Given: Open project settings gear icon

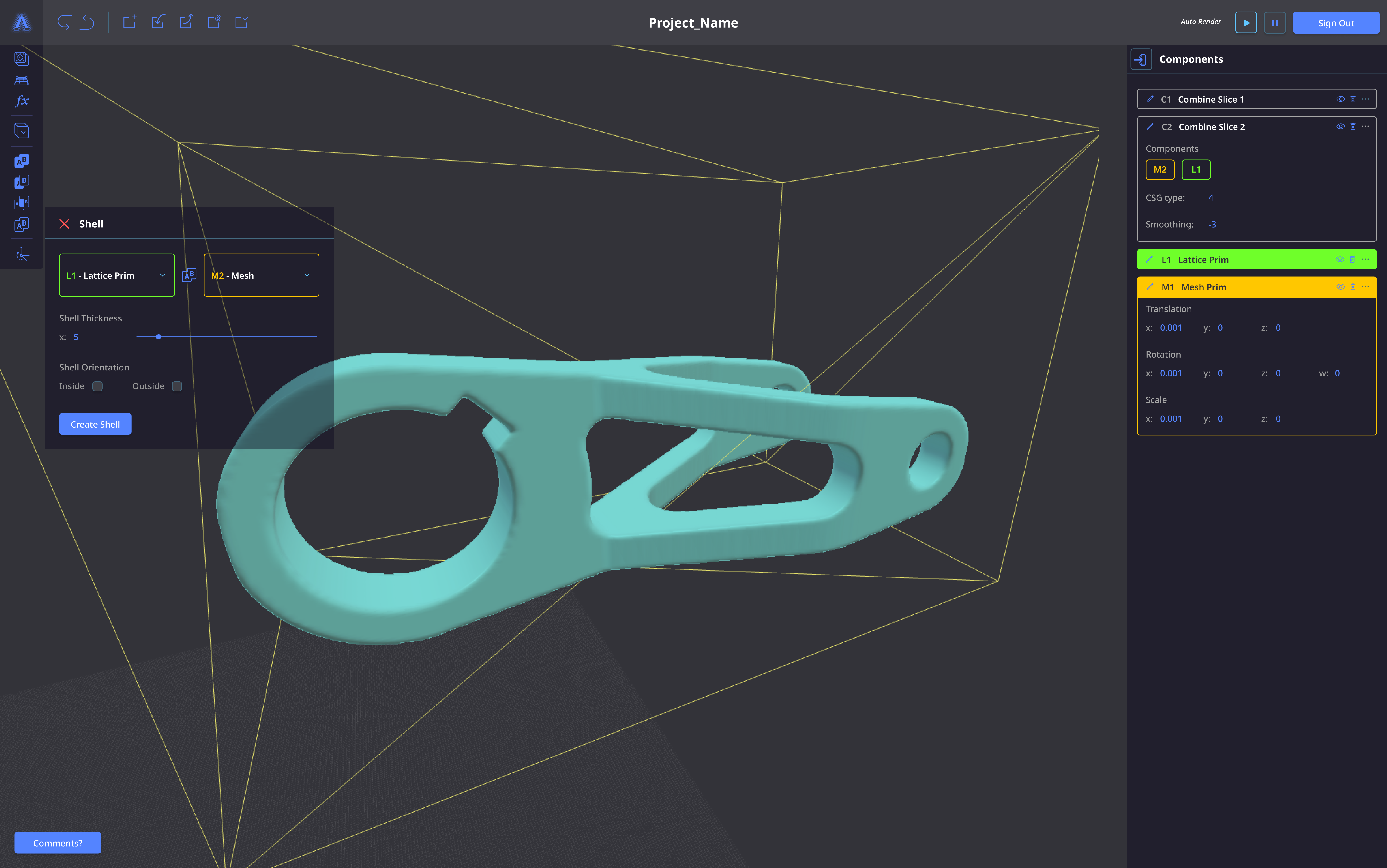Looking at the screenshot, I should coord(214,22).
